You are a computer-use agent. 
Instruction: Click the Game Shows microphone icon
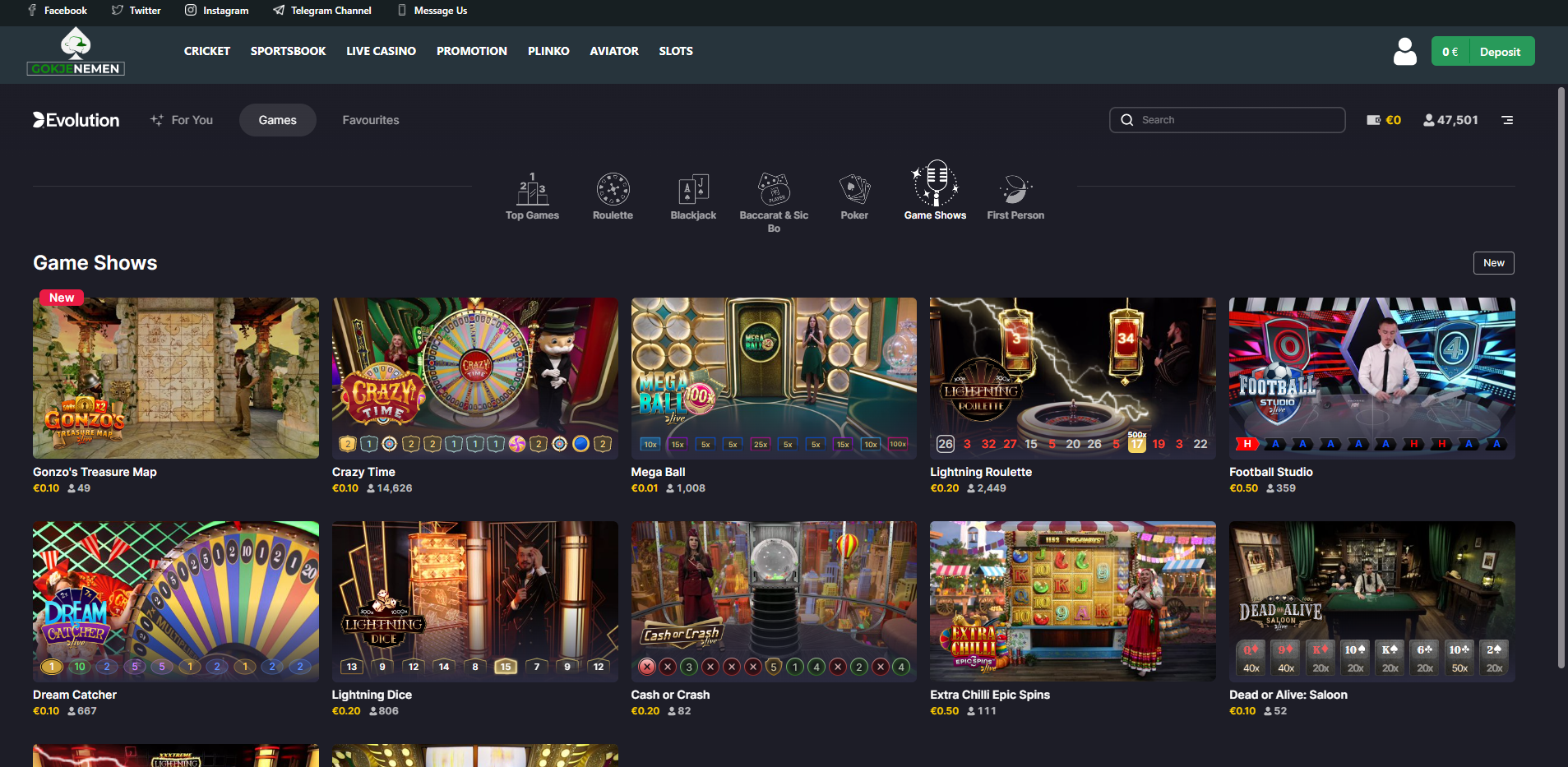[x=935, y=183]
